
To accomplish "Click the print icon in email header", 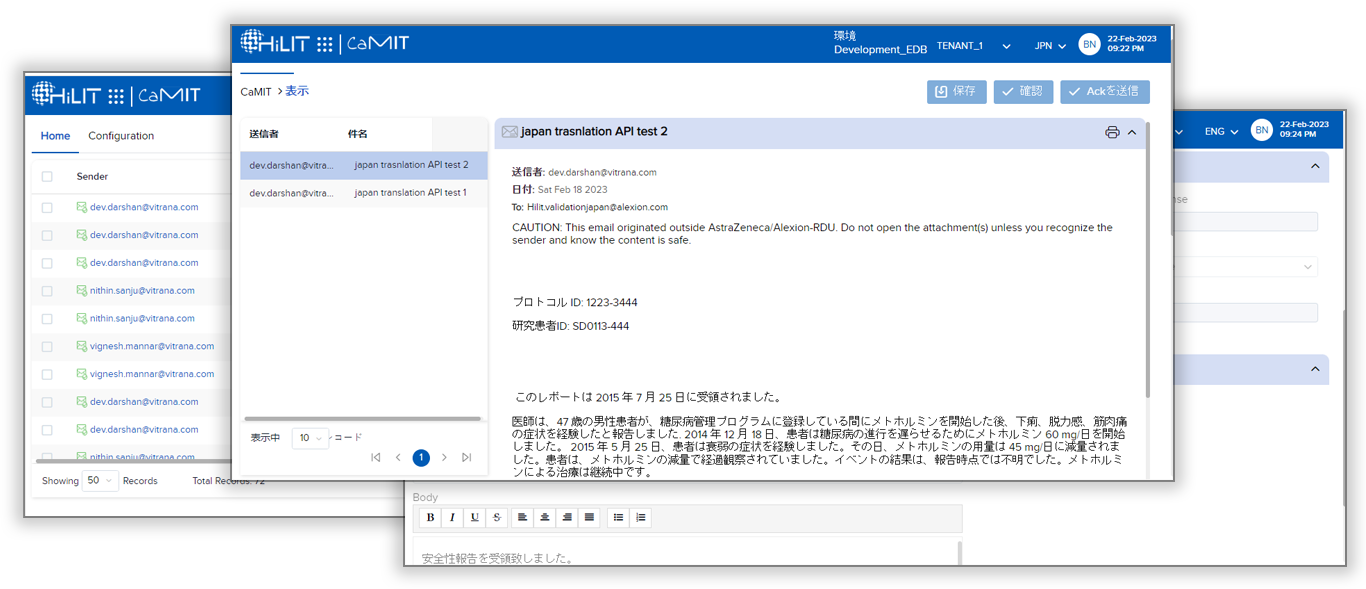I will 1112,132.
